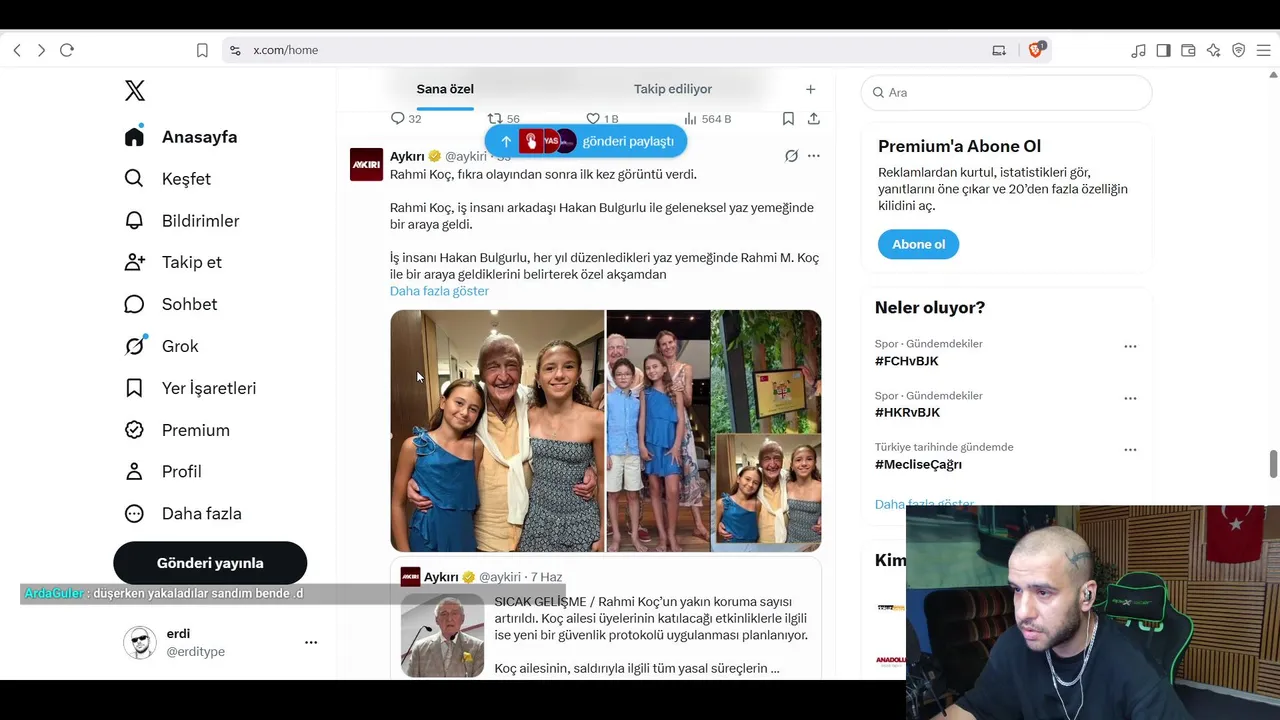
Task: Reload the x.com page
Action: coord(67,50)
